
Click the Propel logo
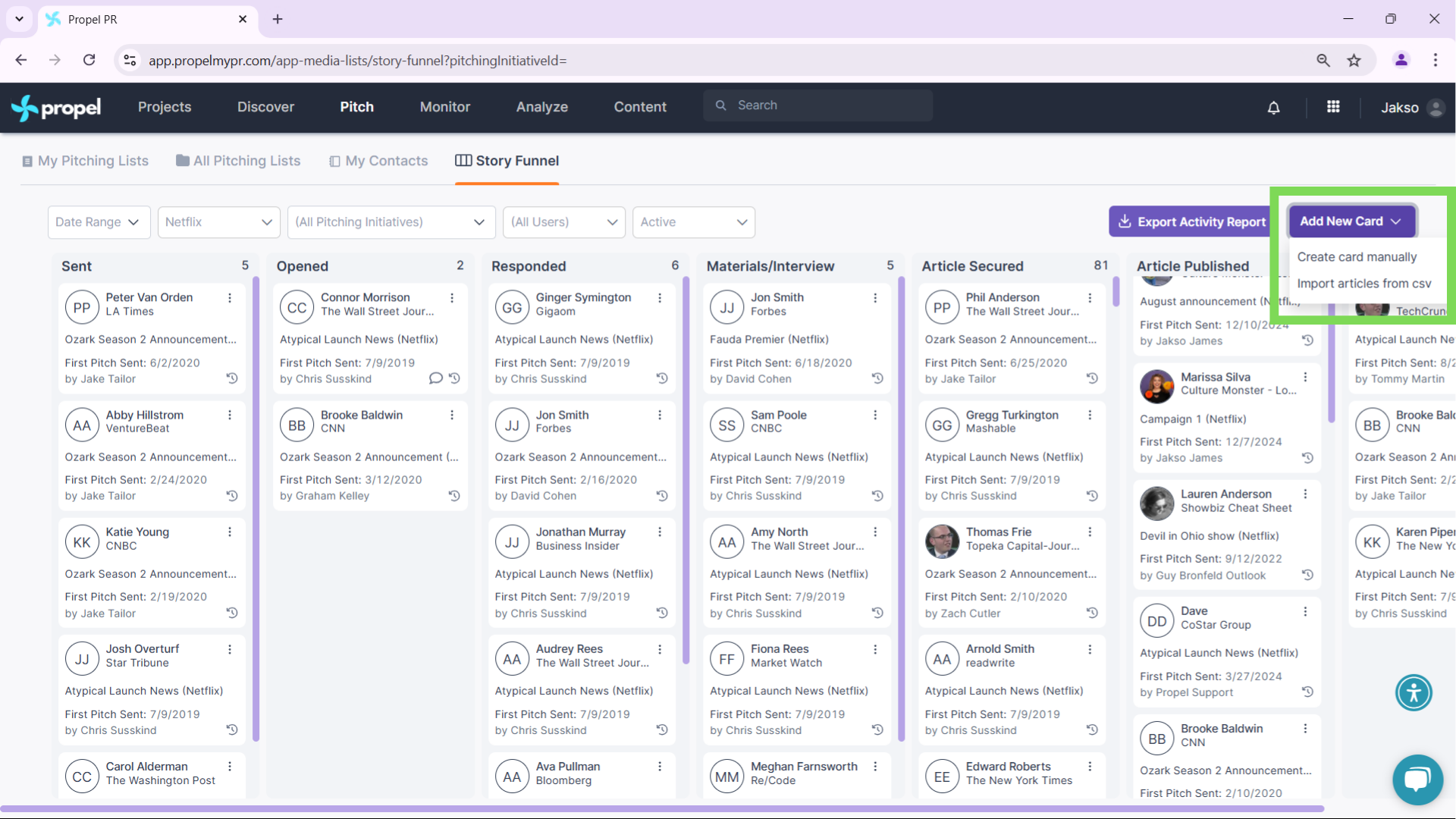(56, 108)
